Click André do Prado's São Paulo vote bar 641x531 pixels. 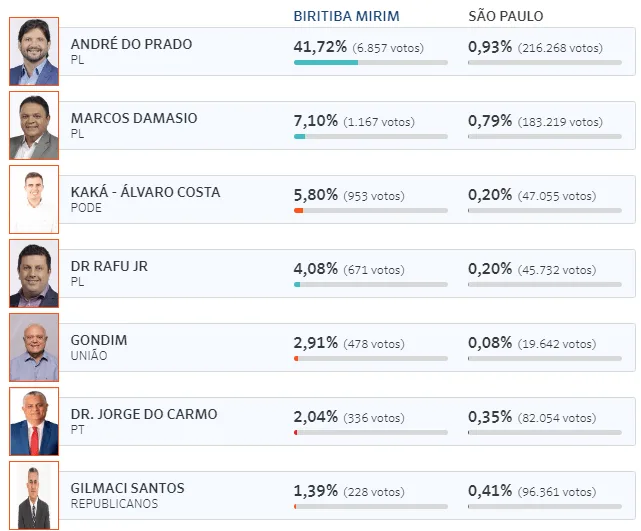pos(545,63)
